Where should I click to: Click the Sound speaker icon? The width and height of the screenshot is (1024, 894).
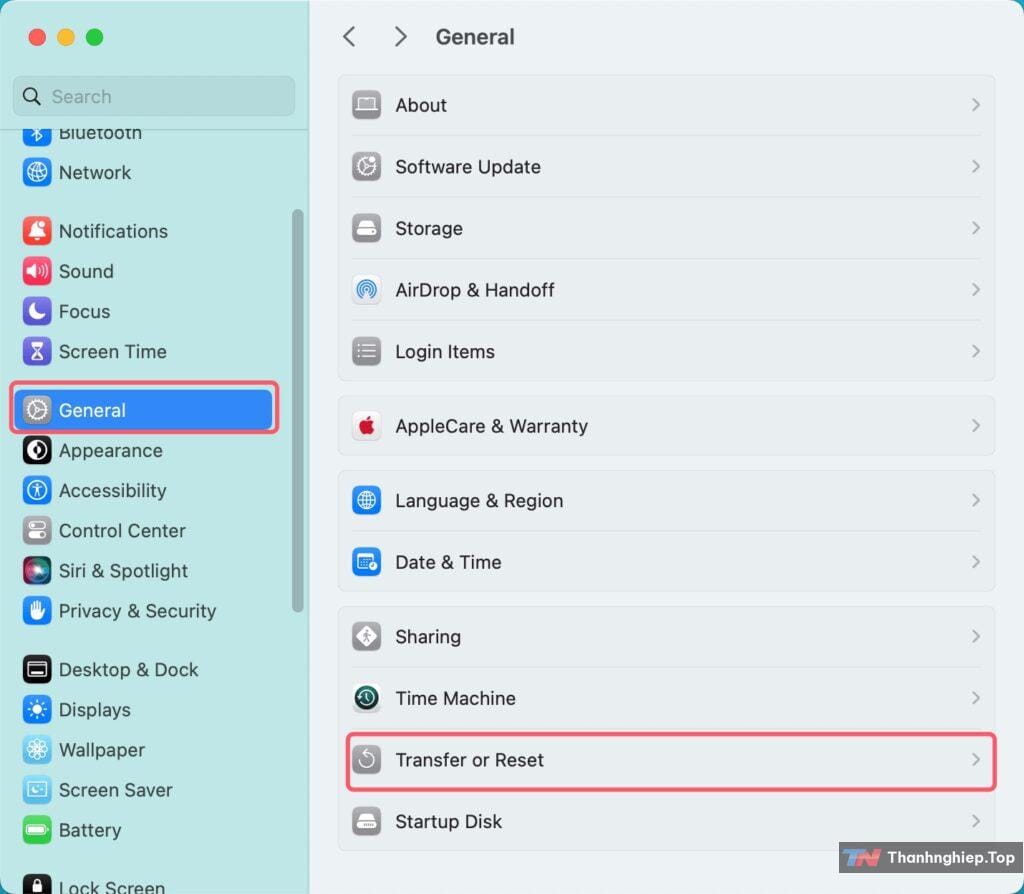[x=37, y=271]
